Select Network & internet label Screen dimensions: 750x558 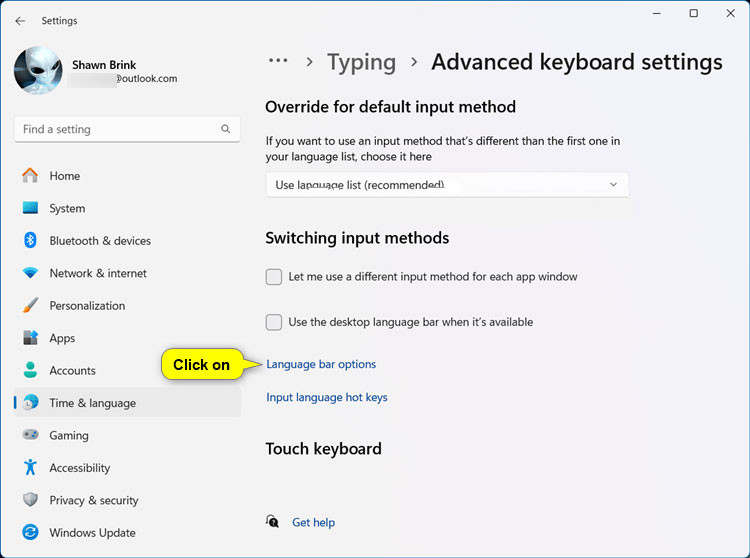(98, 273)
